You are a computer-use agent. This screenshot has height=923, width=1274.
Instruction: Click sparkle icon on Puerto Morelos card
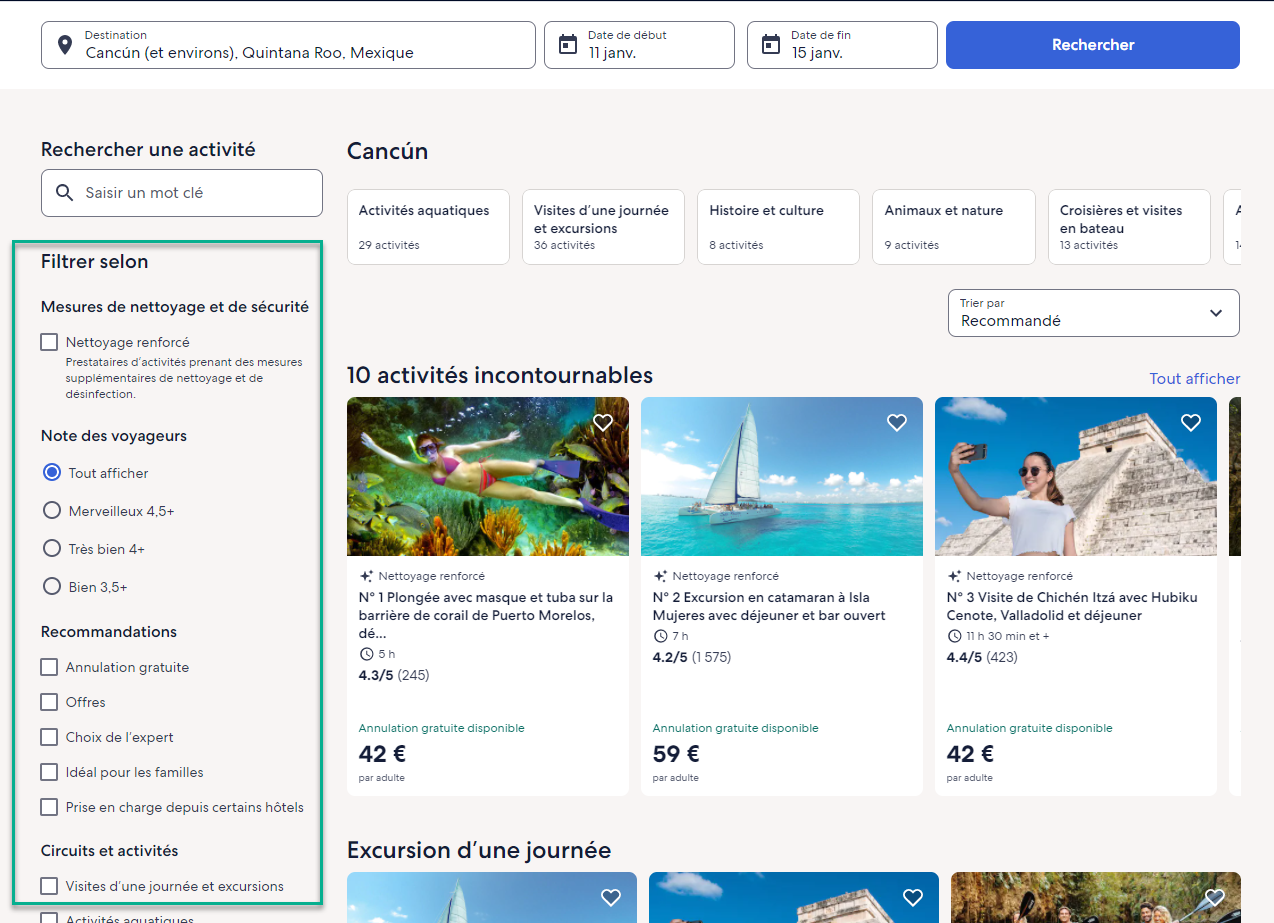click(366, 576)
